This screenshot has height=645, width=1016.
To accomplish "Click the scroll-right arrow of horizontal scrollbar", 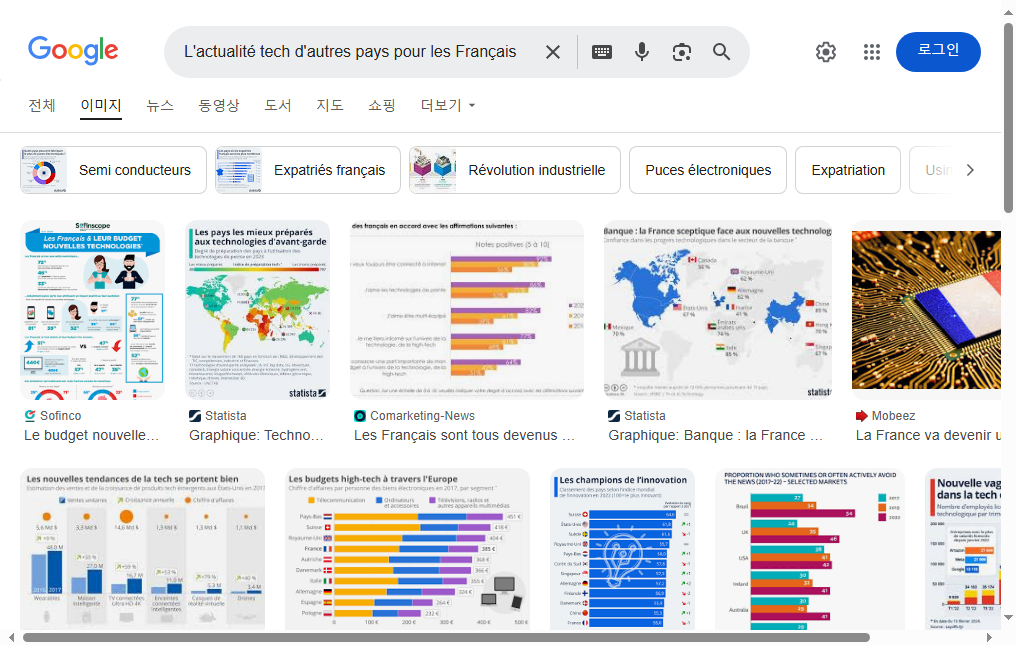I will (x=989, y=638).
